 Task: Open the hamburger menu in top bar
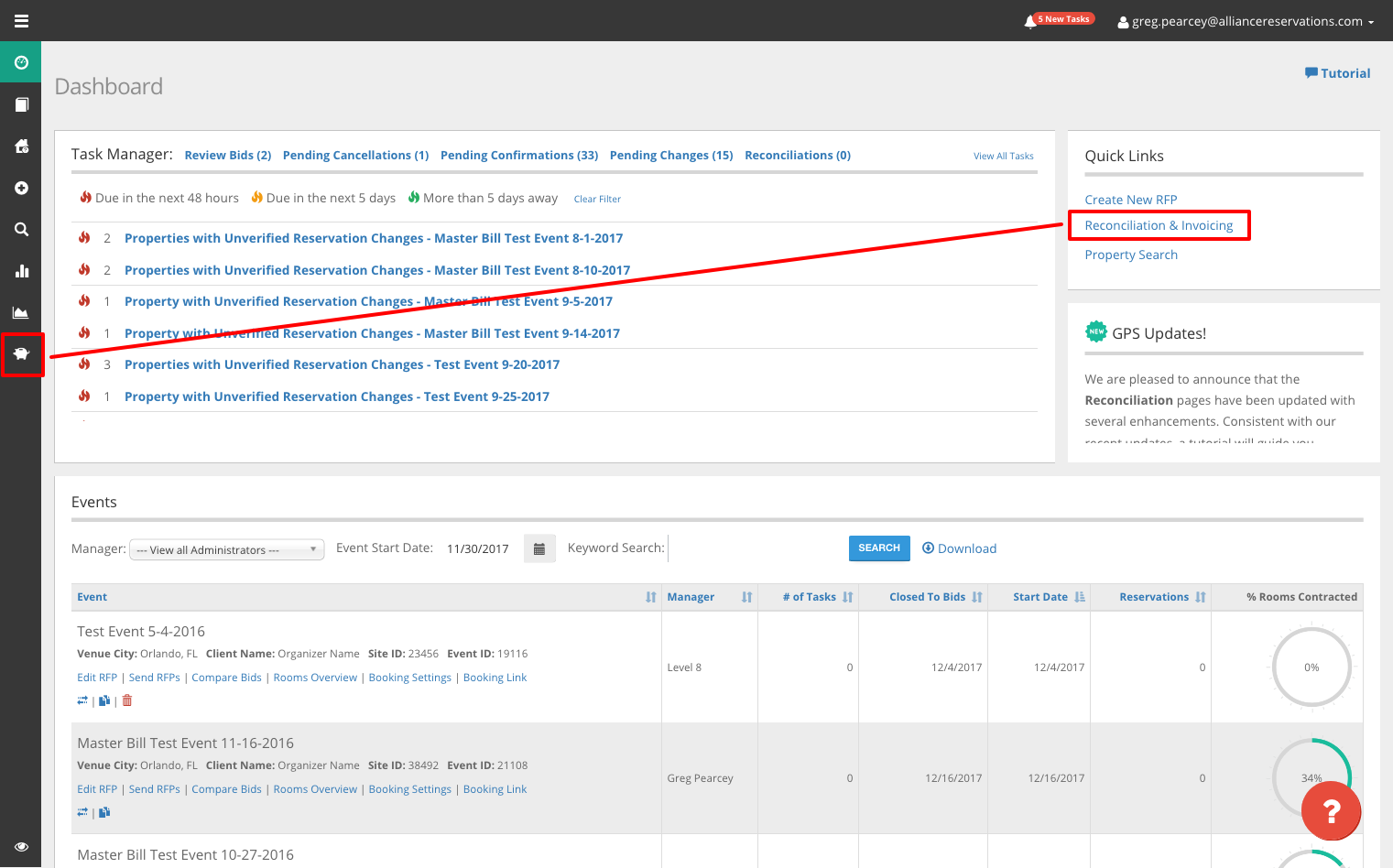tap(21, 20)
